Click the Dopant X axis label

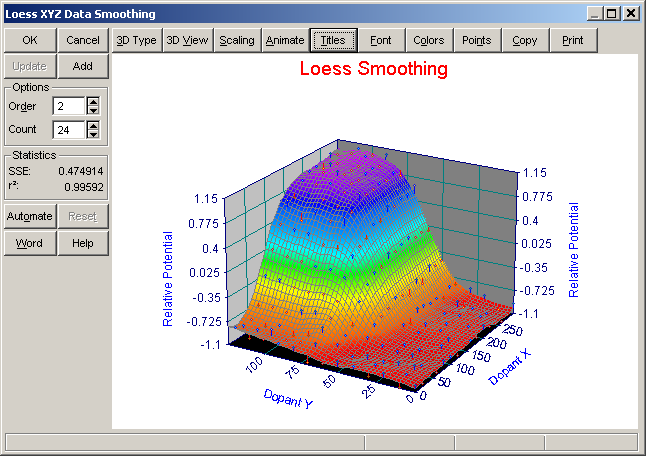click(x=510, y=367)
